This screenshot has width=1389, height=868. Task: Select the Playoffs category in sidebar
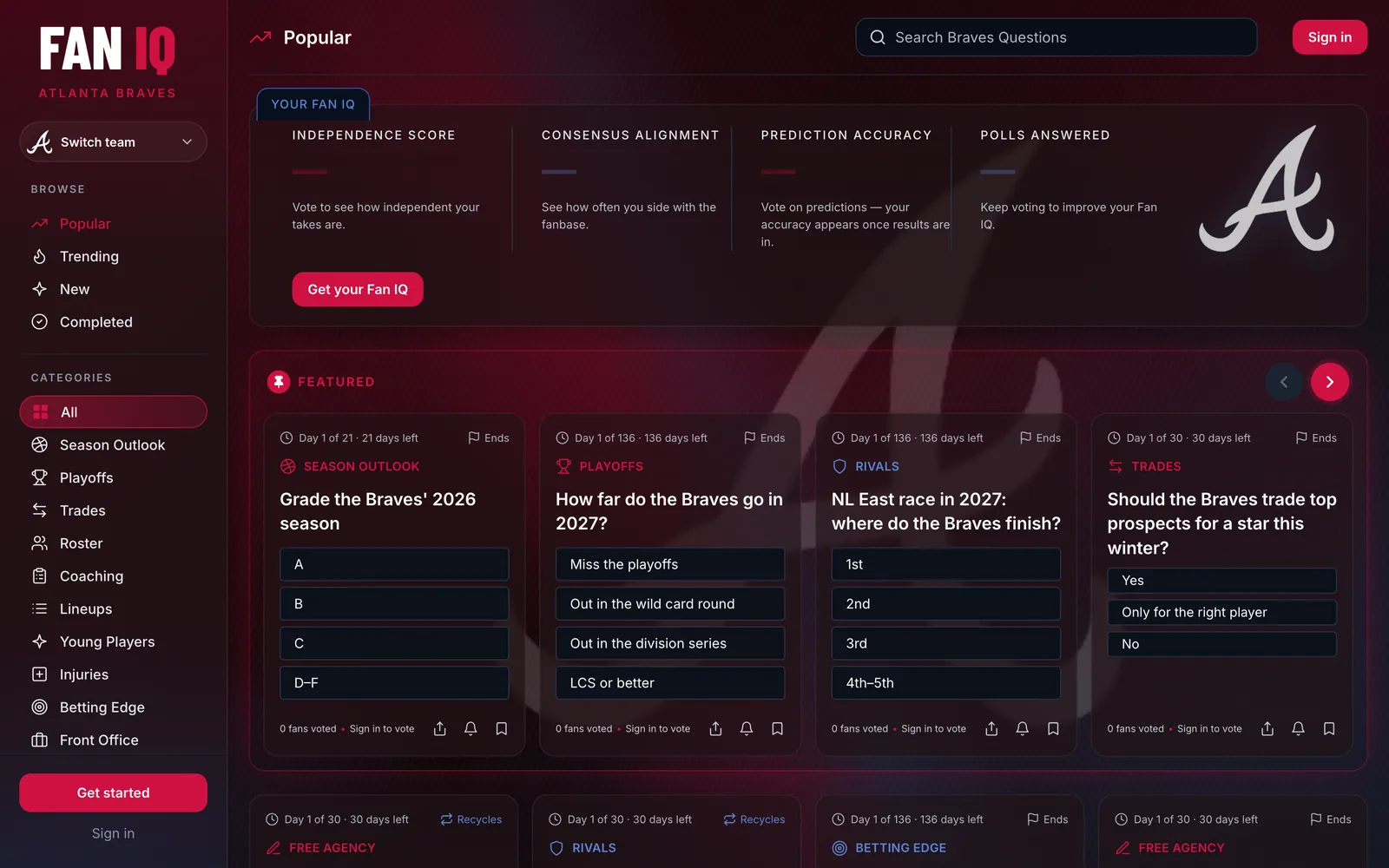click(113, 478)
